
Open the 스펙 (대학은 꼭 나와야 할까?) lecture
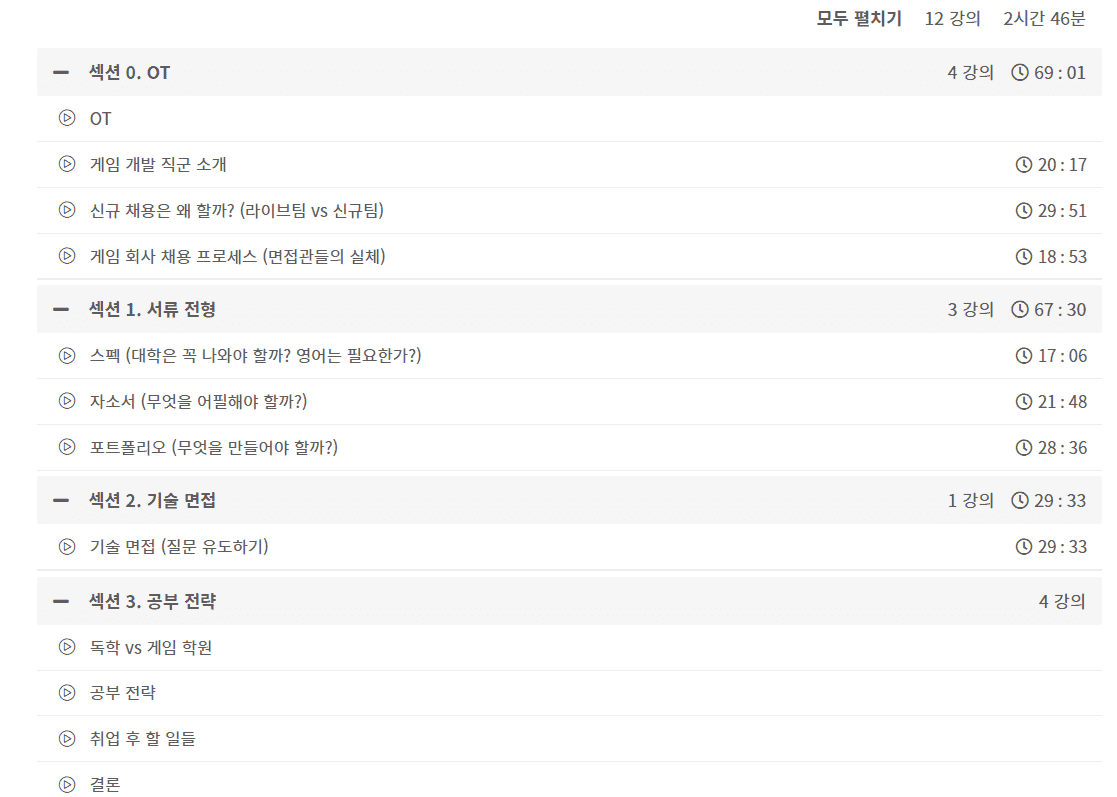tap(255, 355)
